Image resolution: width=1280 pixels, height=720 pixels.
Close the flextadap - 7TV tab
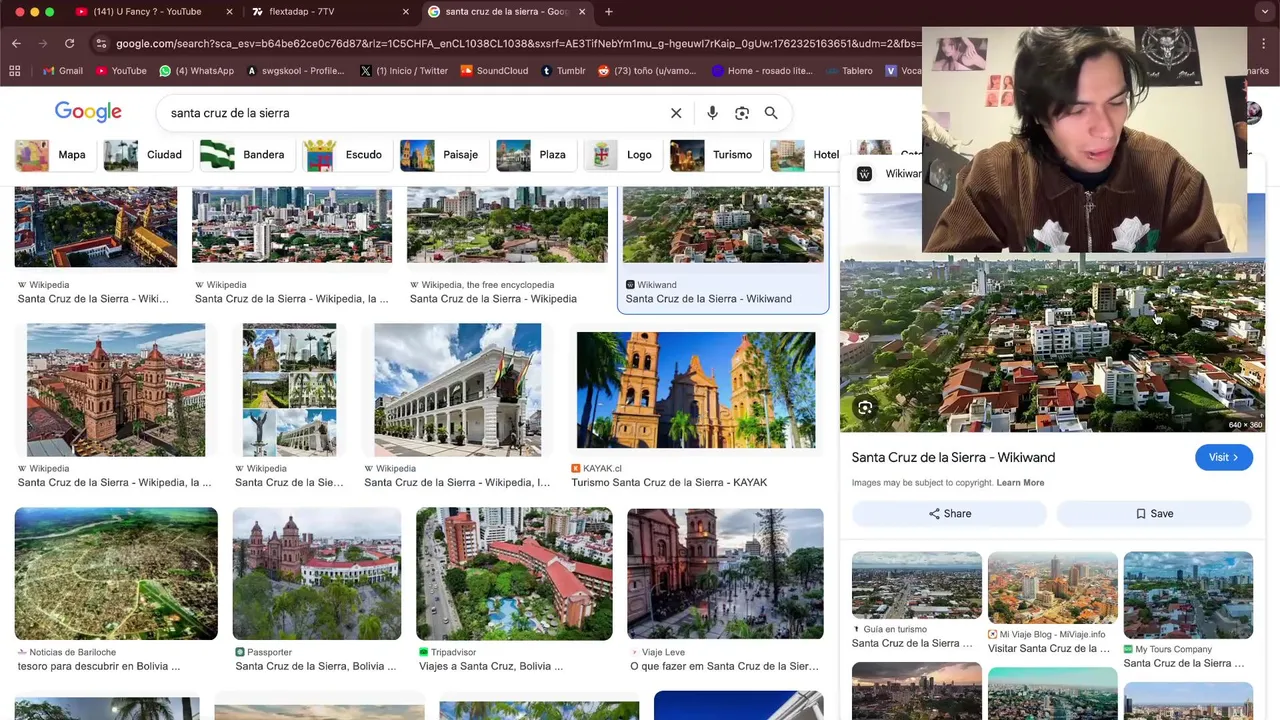point(405,11)
